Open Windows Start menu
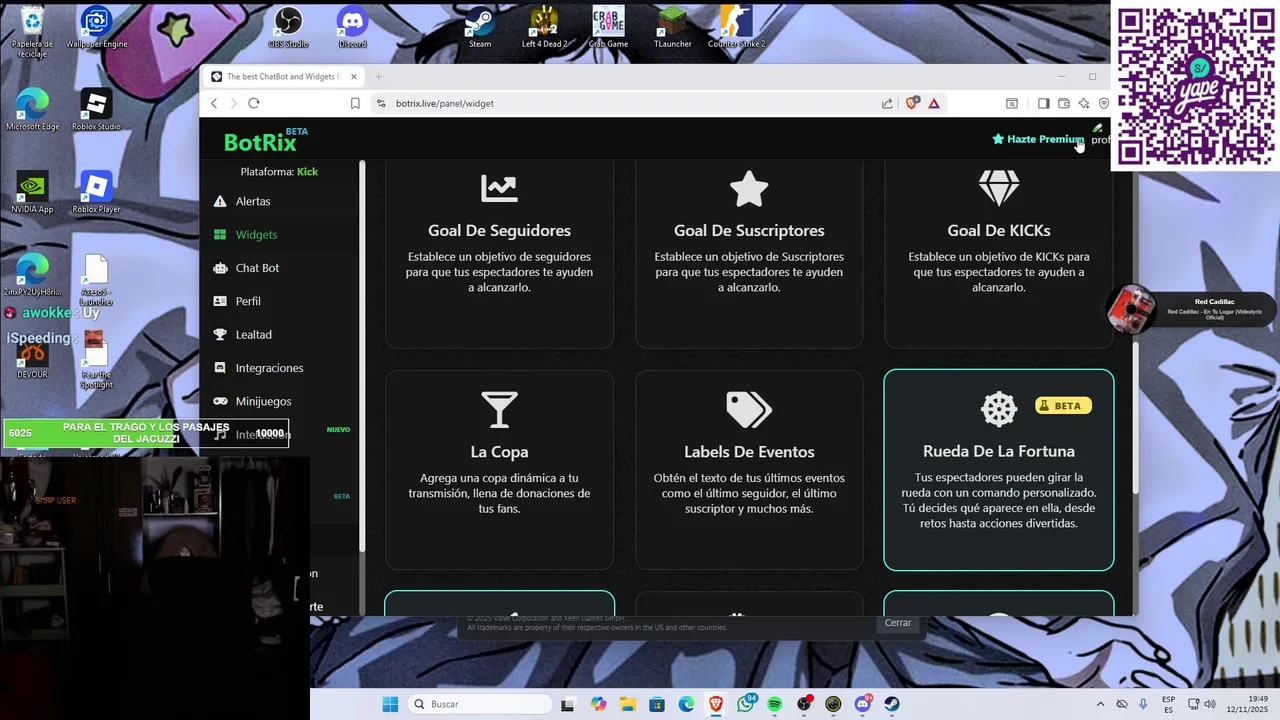 (x=390, y=704)
